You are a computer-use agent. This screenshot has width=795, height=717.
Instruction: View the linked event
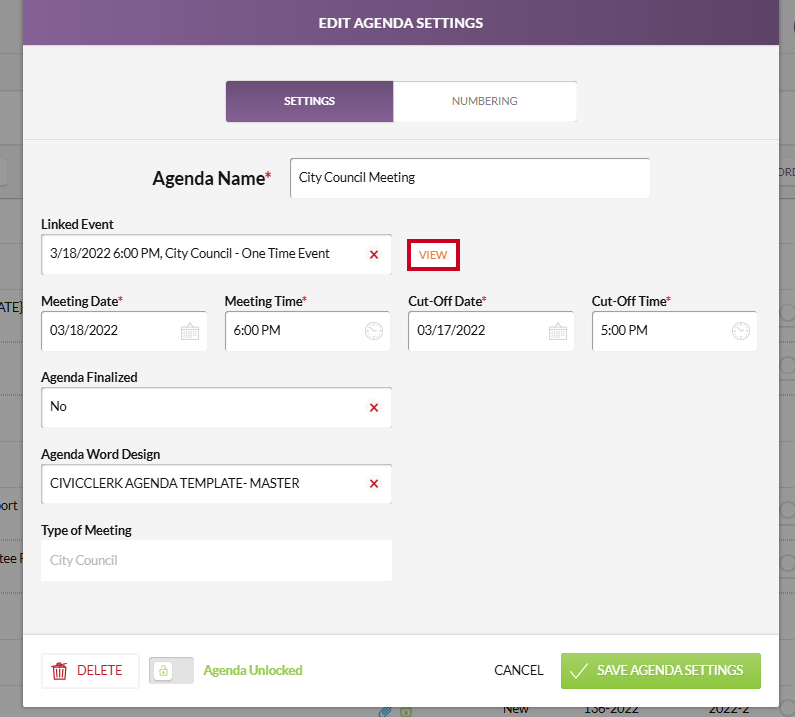point(433,255)
